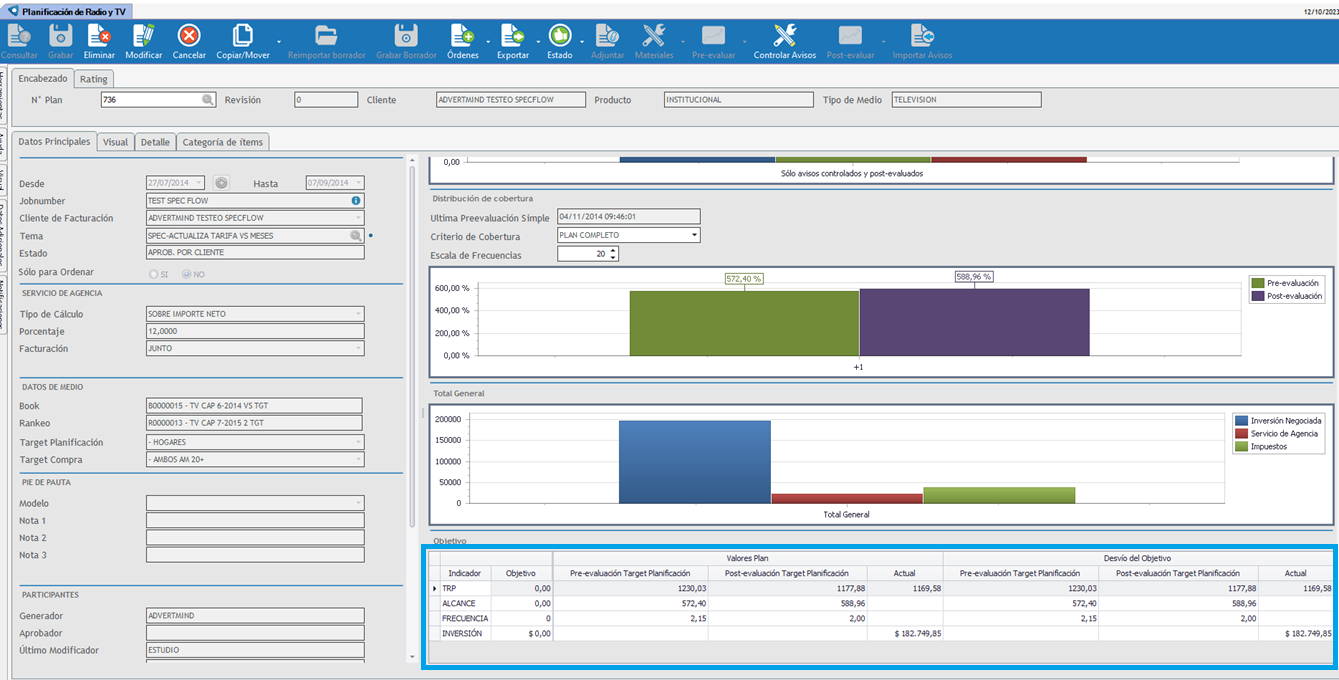Click the N° Plan input field
This screenshot has width=1339, height=680.
click(x=150, y=100)
